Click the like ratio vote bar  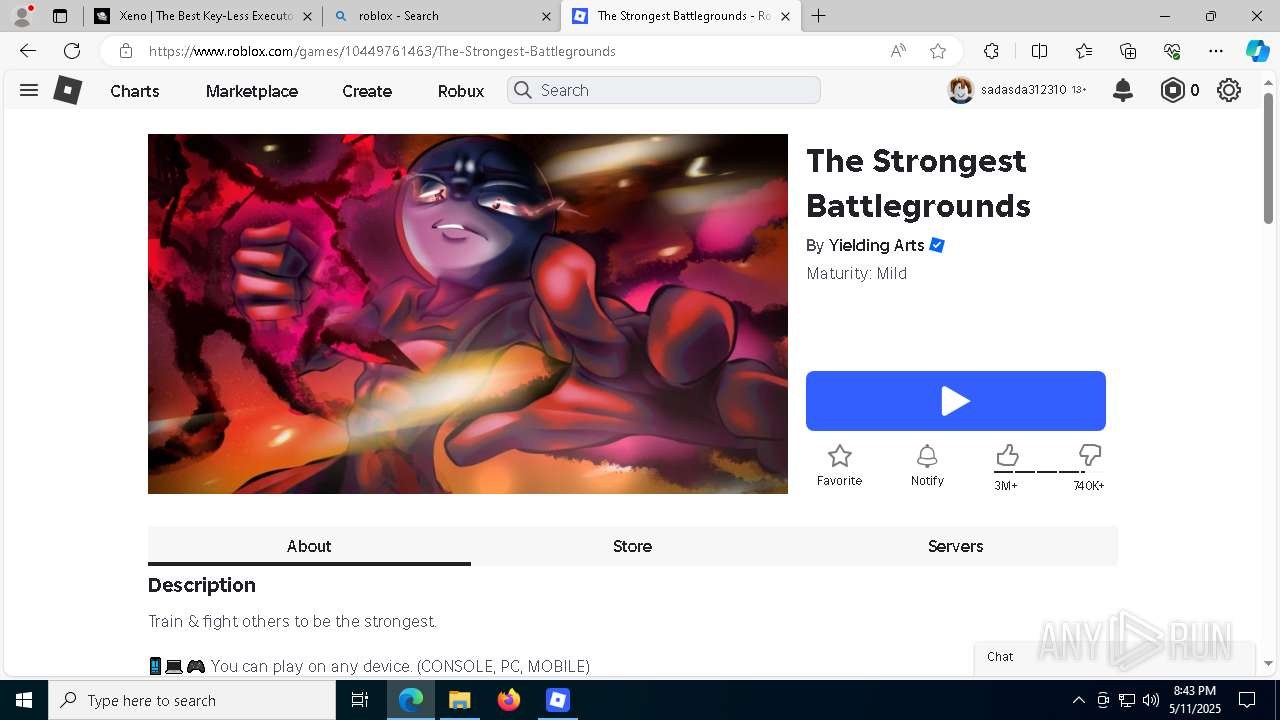point(1049,472)
